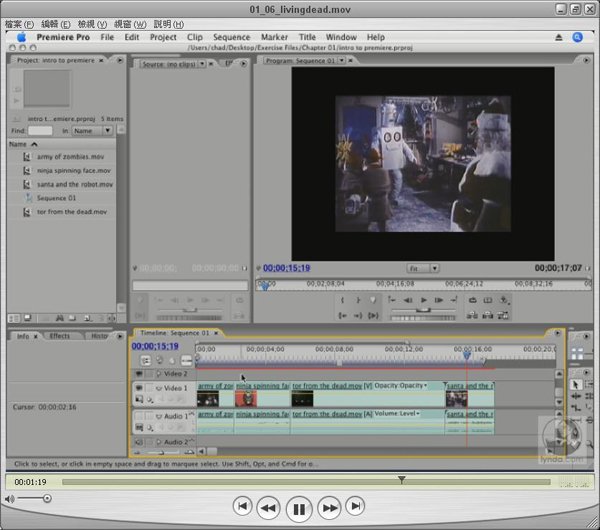600x530 pixels.
Task: Toggle Audio 1 track output box
Action: pos(139,416)
